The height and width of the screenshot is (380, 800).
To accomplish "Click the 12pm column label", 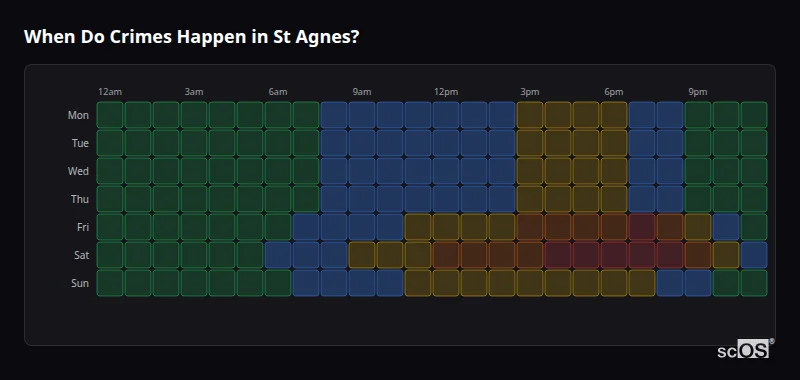I will [x=446, y=92].
